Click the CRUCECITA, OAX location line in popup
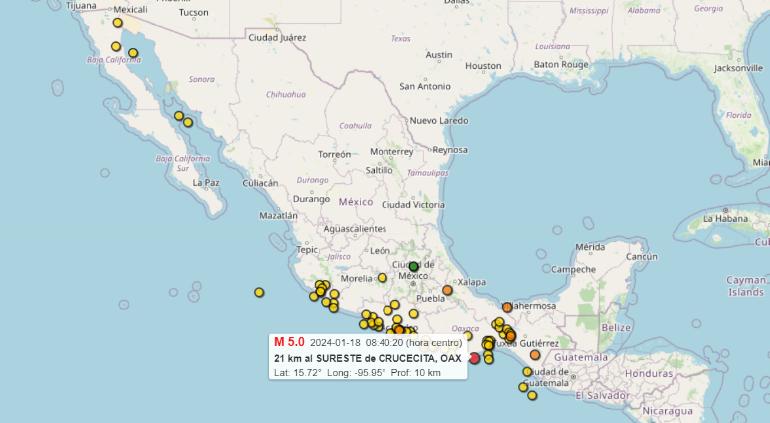Screen dimensions: 770x423 point(367,358)
